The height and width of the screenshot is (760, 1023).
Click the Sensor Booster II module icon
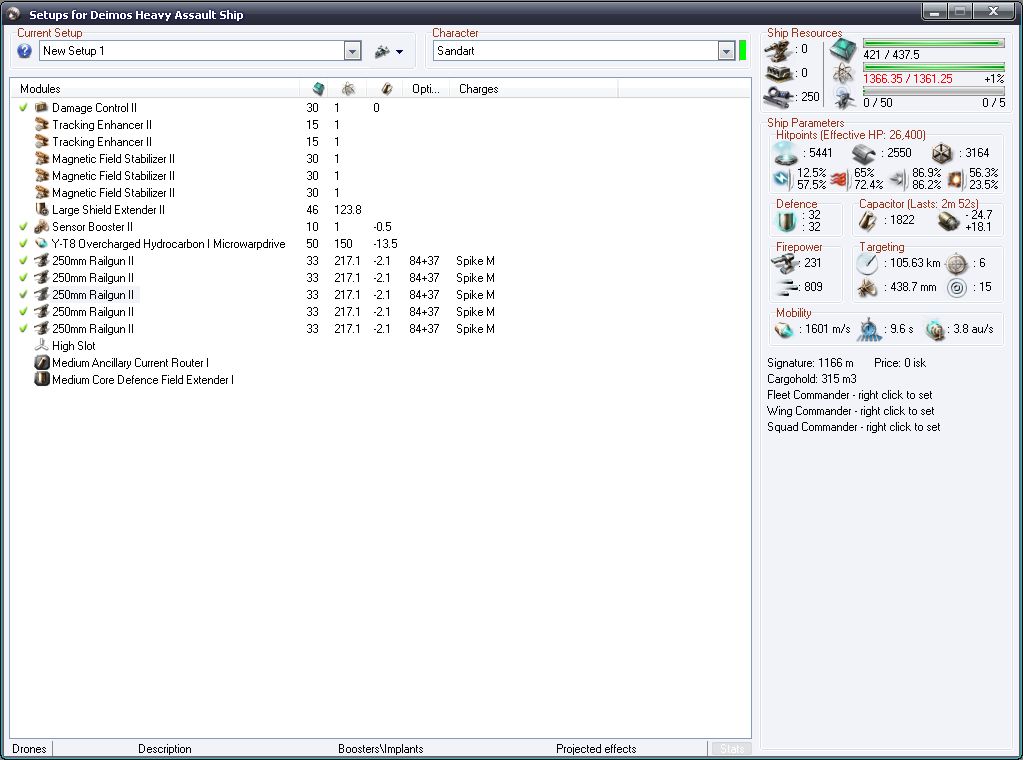(x=42, y=226)
